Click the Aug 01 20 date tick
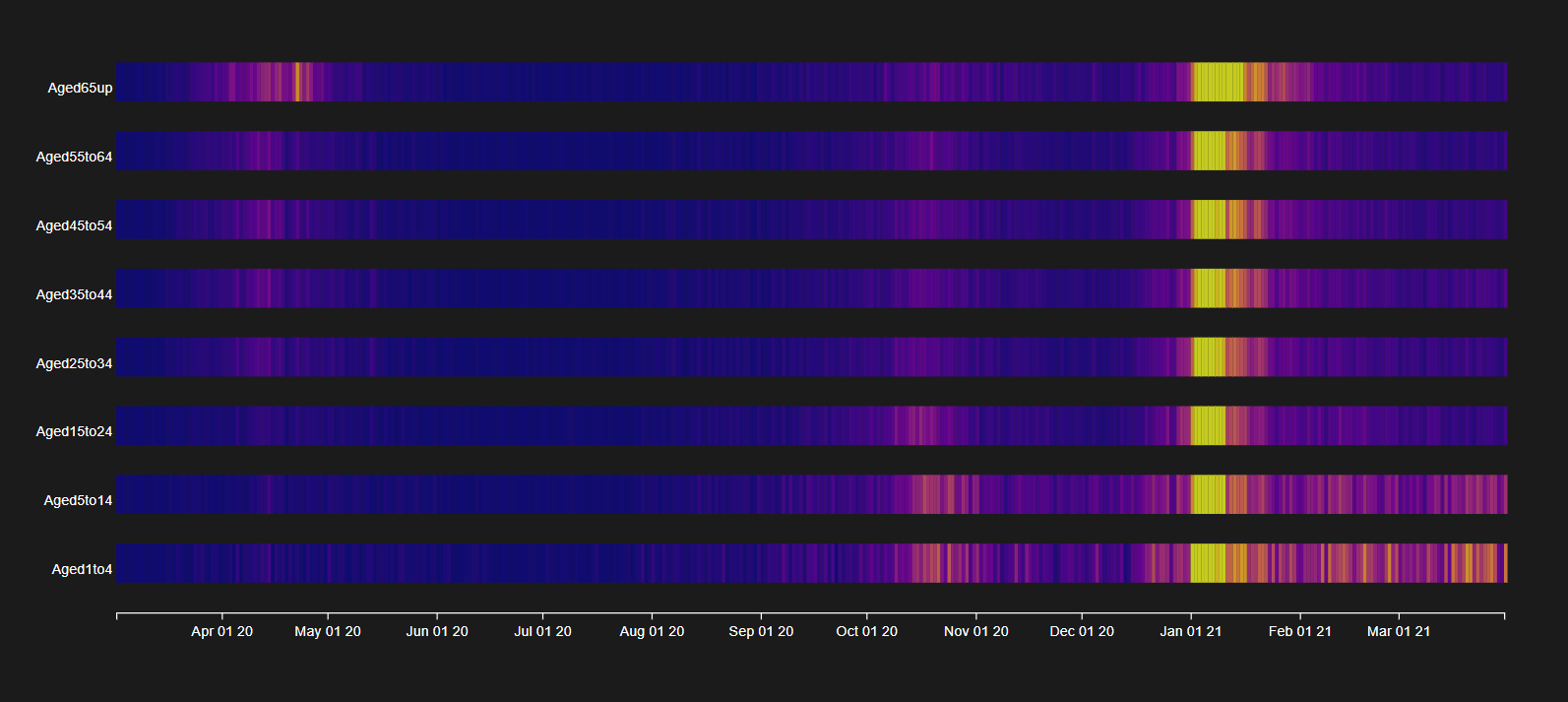 tap(652, 631)
